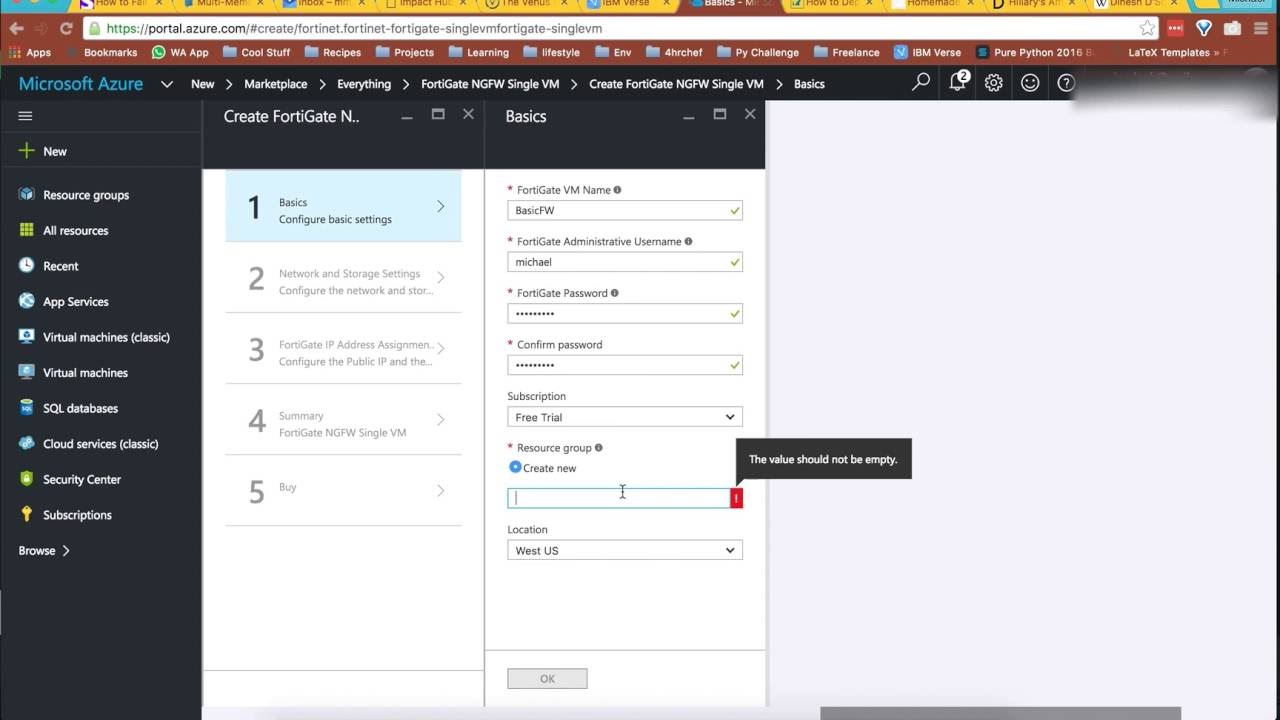Image resolution: width=1280 pixels, height=720 pixels.
Task: Click the Virtual machines monitor icon
Action: [26, 372]
